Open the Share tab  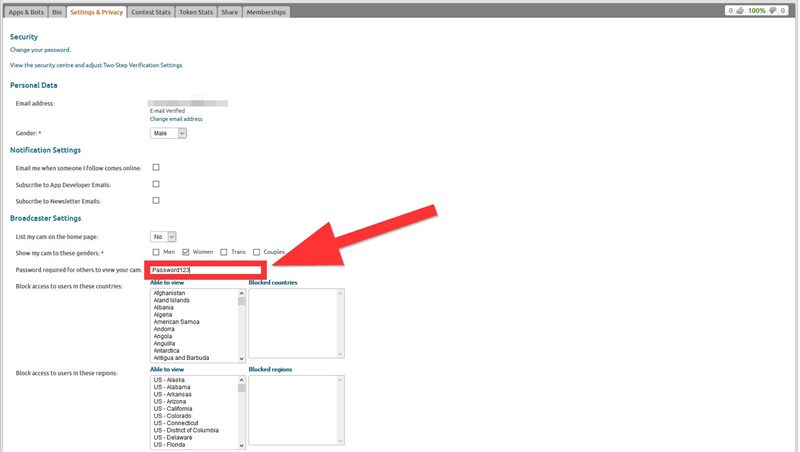[x=230, y=12]
